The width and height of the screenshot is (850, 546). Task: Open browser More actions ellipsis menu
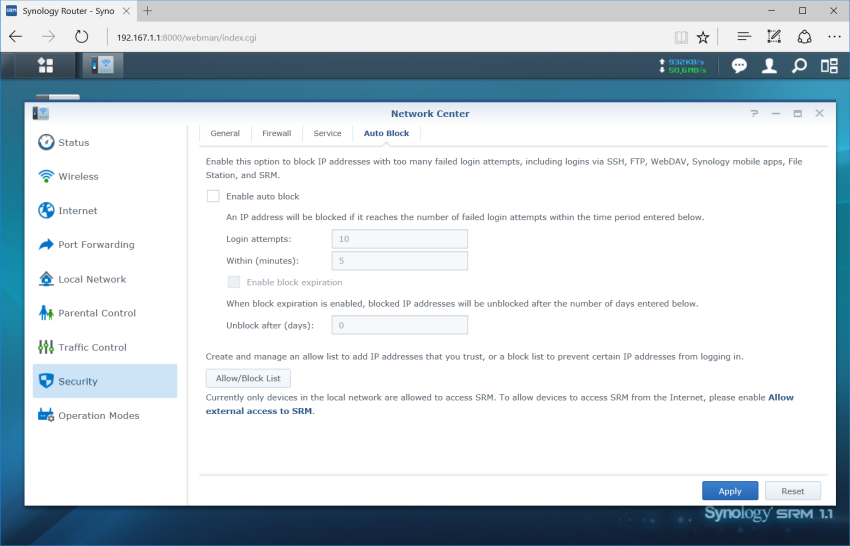point(834,36)
